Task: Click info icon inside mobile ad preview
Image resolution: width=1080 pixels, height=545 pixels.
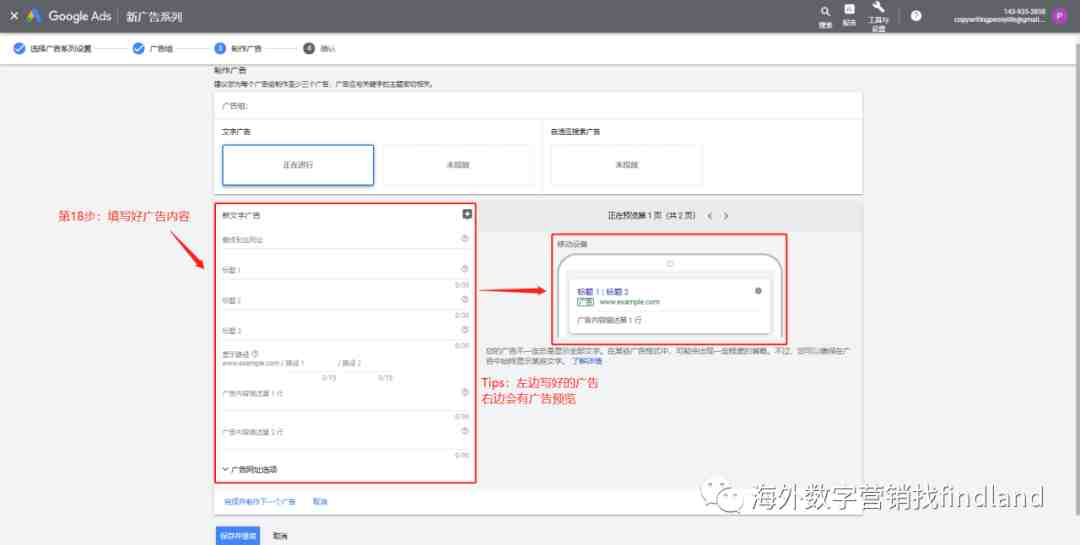Action: 758,291
